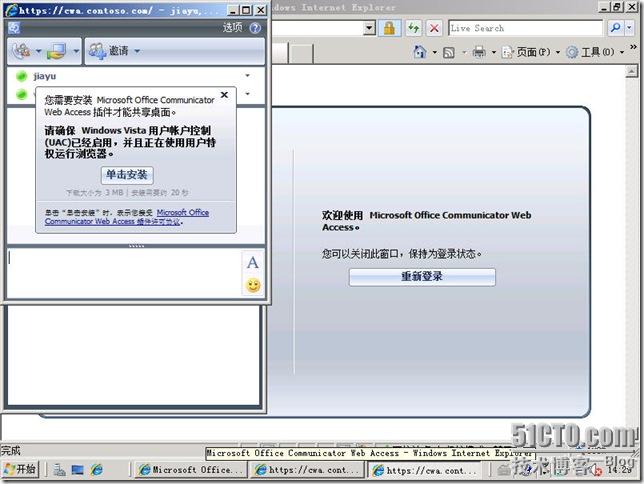Image resolution: width=644 pixels, height=484 pixels.
Task: Click the show desktop quick launch icon
Action: (77, 470)
